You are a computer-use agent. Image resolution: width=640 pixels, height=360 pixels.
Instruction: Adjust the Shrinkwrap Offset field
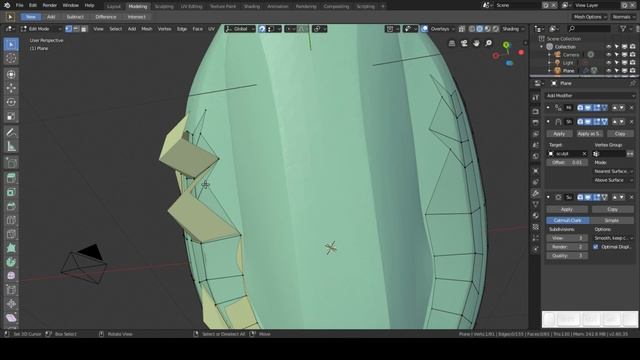pos(567,162)
